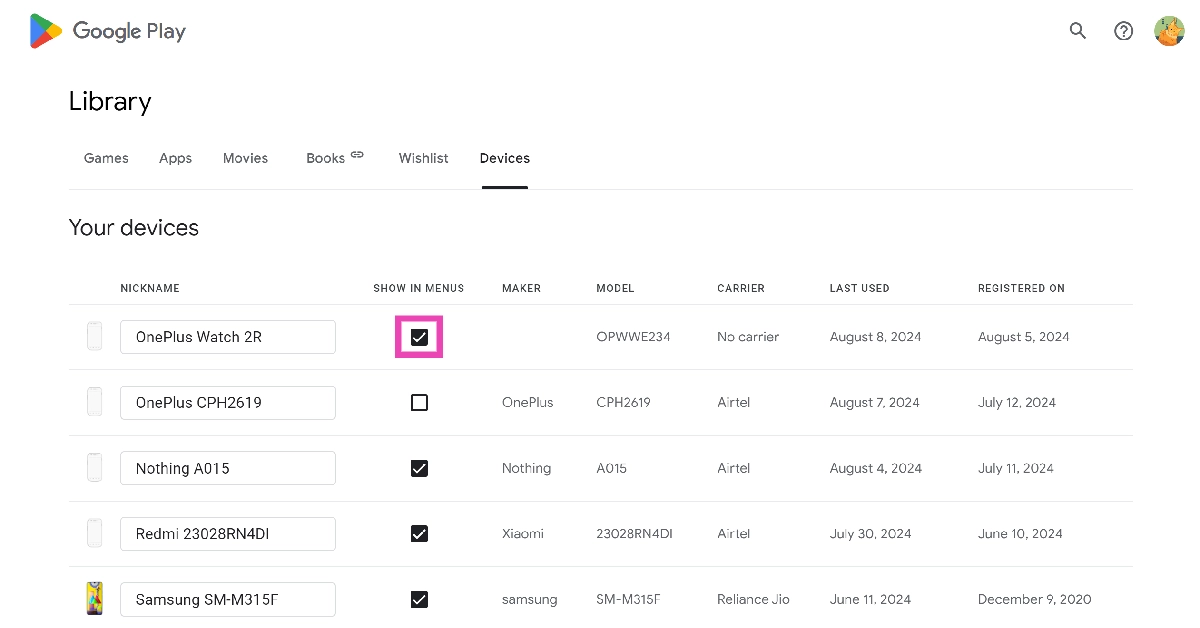Click the Google Play logo
The image size is (1200, 628).
point(108,31)
